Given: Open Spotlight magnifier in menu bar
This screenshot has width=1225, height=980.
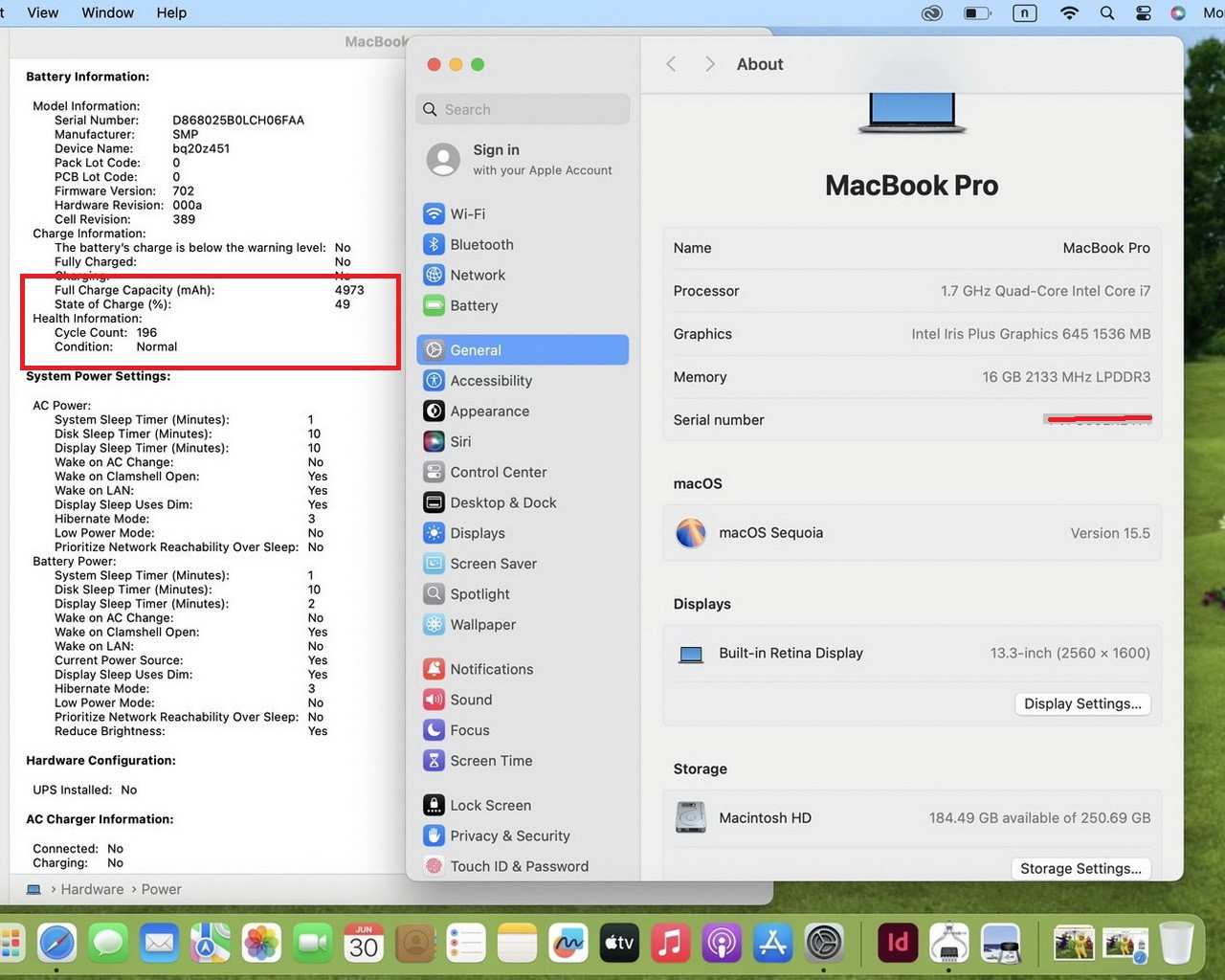Looking at the screenshot, I should [x=1107, y=13].
